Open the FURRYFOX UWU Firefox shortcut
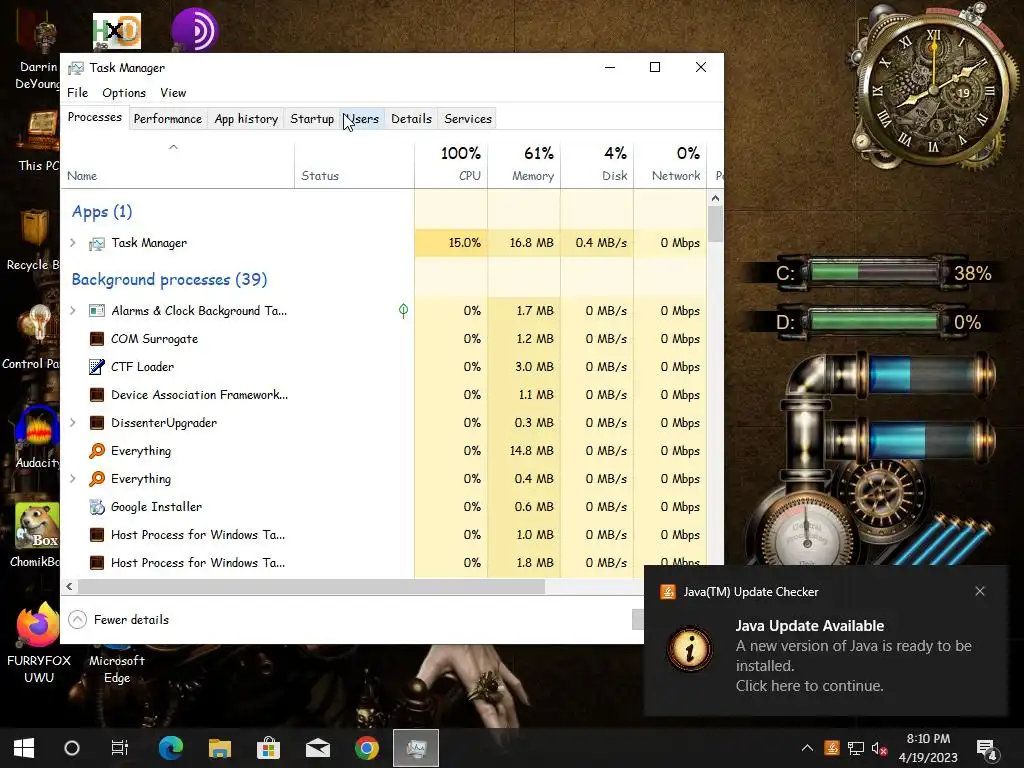 [38, 626]
